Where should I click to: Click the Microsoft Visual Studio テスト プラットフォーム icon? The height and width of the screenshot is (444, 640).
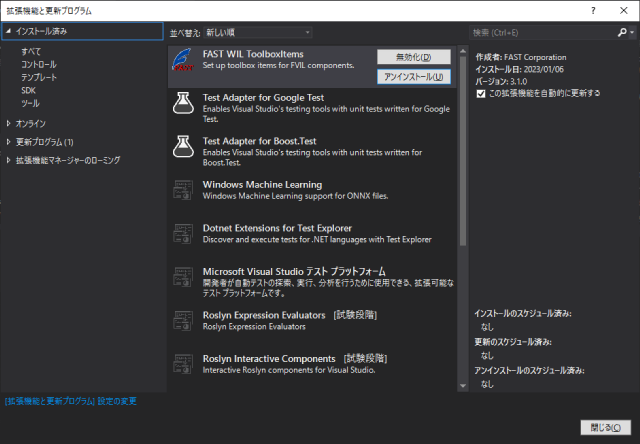coord(183,278)
